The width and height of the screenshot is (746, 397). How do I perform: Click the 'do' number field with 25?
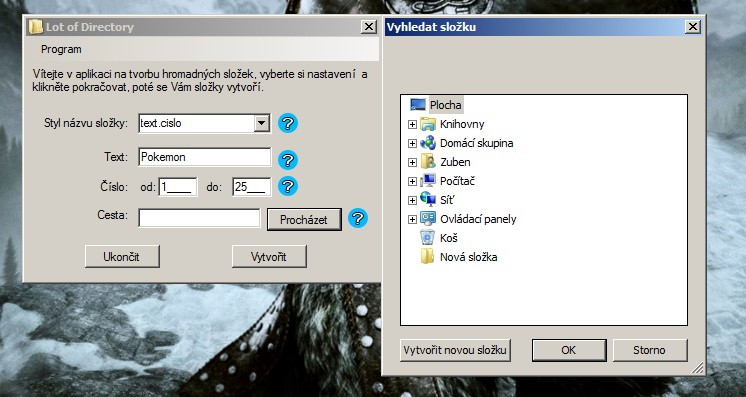pos(252,187)
